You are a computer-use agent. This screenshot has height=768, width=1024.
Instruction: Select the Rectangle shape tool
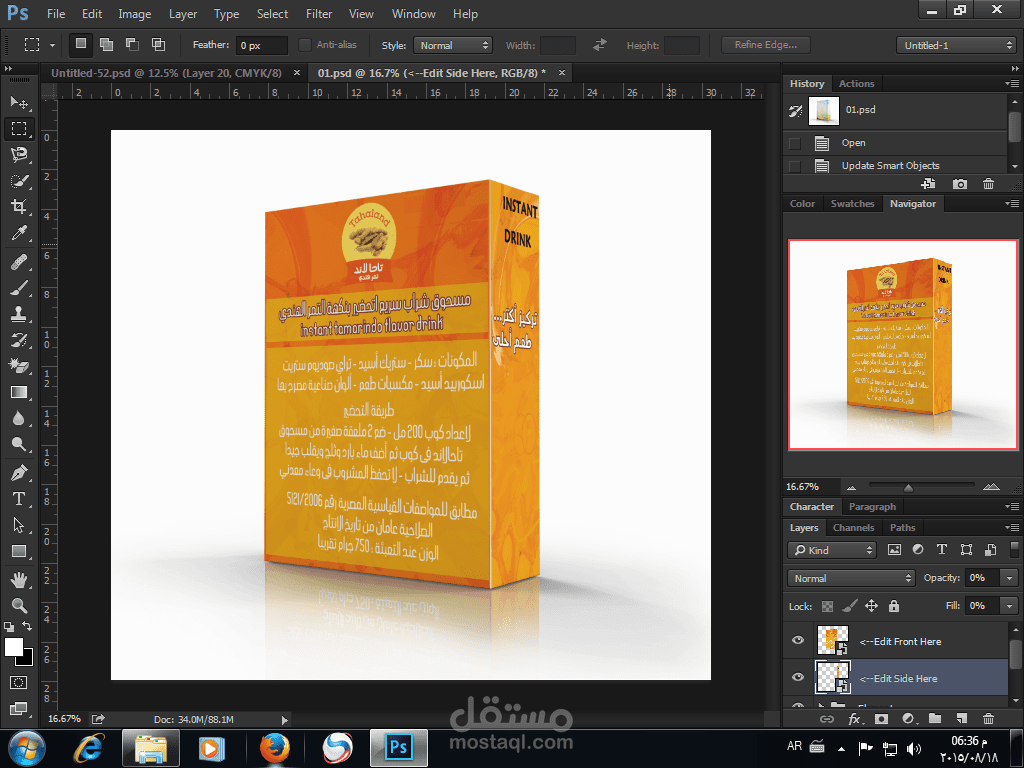tap(19, 551)
